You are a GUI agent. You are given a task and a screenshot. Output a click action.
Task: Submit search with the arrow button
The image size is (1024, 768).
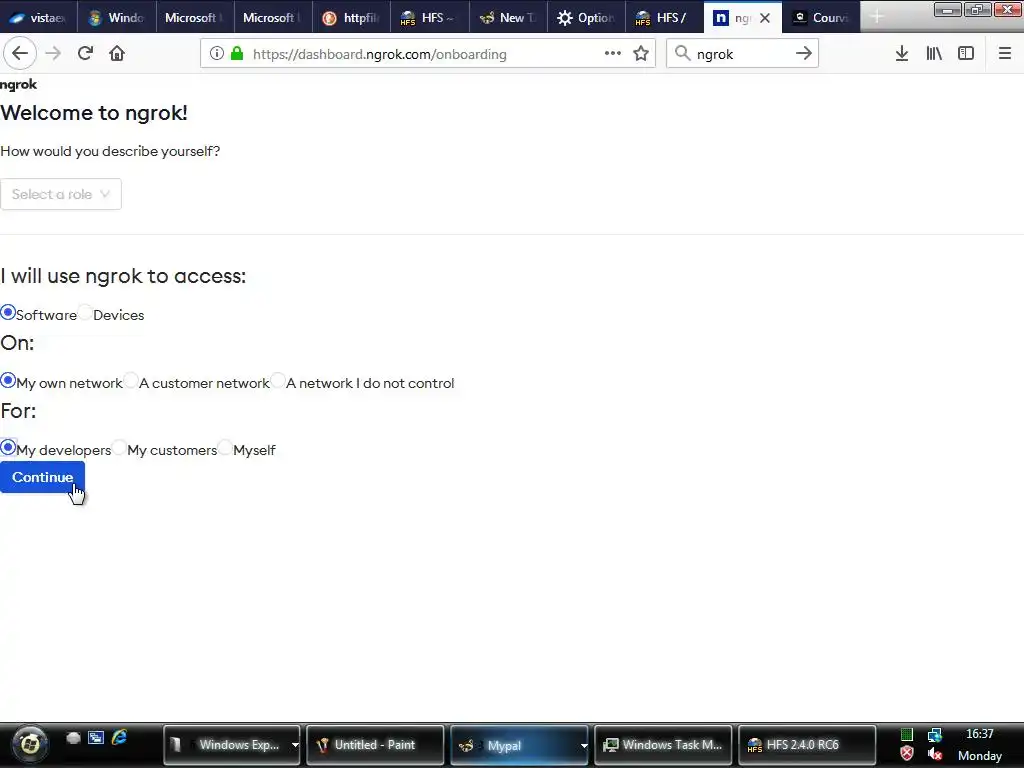click(804, 54)
